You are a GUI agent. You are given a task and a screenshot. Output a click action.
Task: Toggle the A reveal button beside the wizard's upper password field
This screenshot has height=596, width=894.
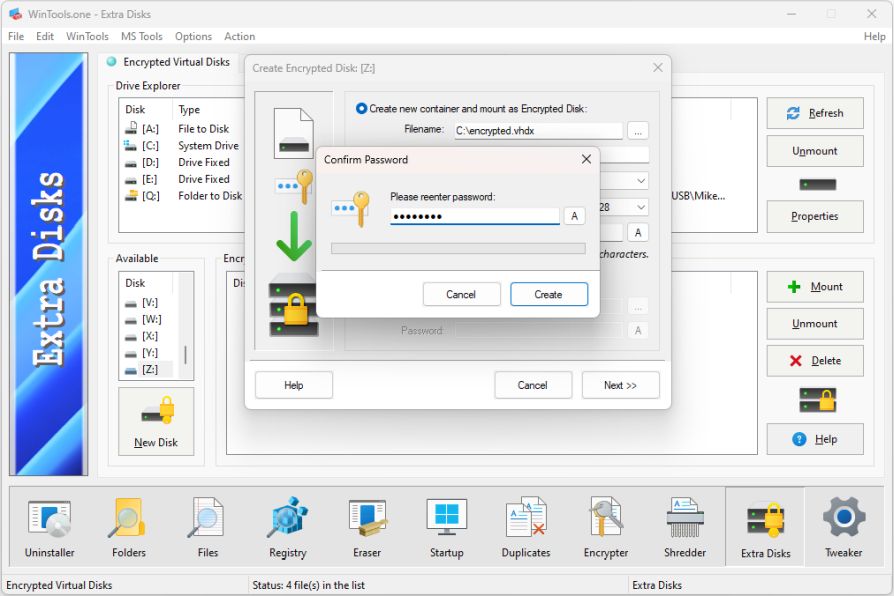coord(638,233)
